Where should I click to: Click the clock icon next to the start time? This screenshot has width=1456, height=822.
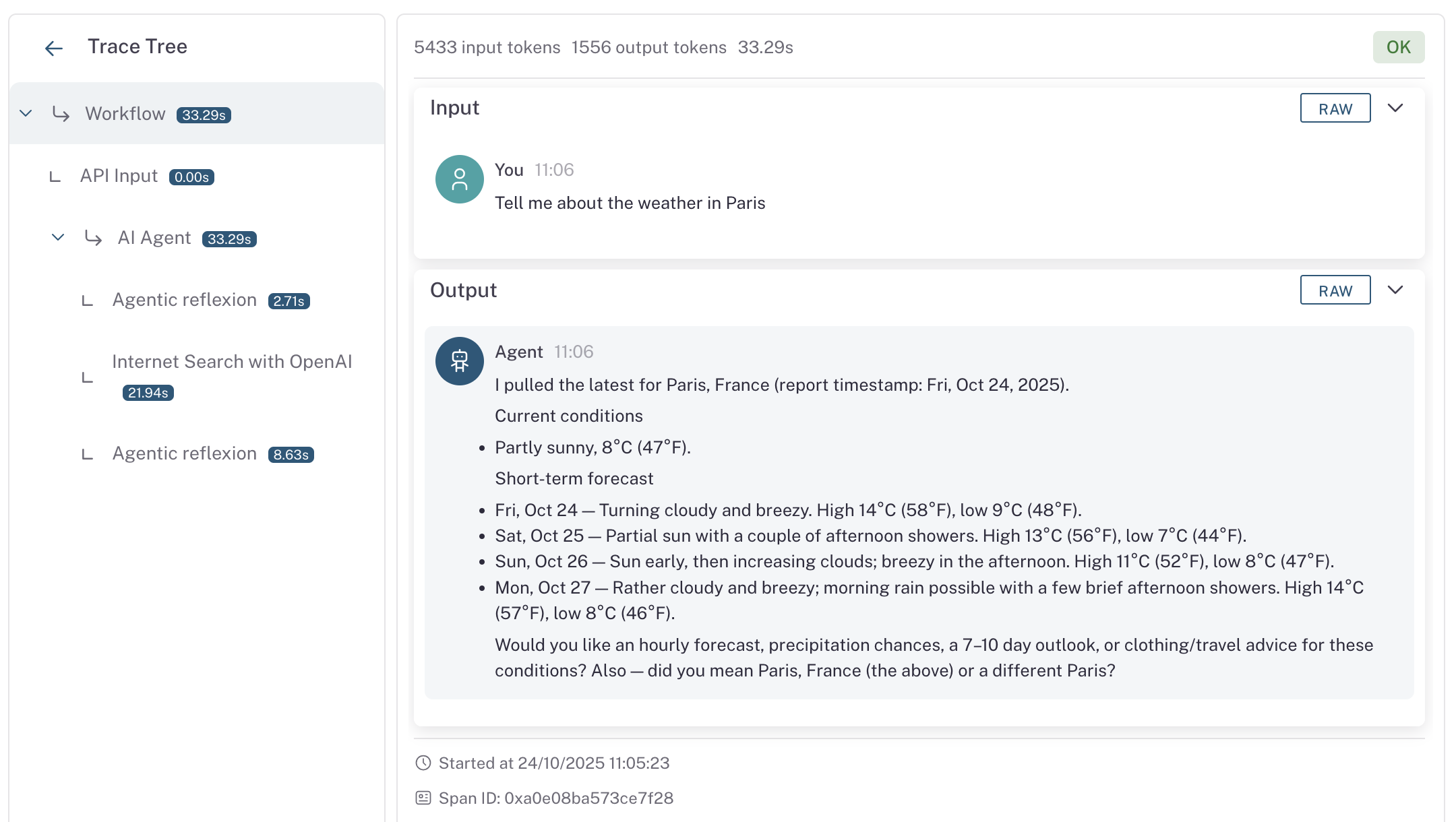422,763
